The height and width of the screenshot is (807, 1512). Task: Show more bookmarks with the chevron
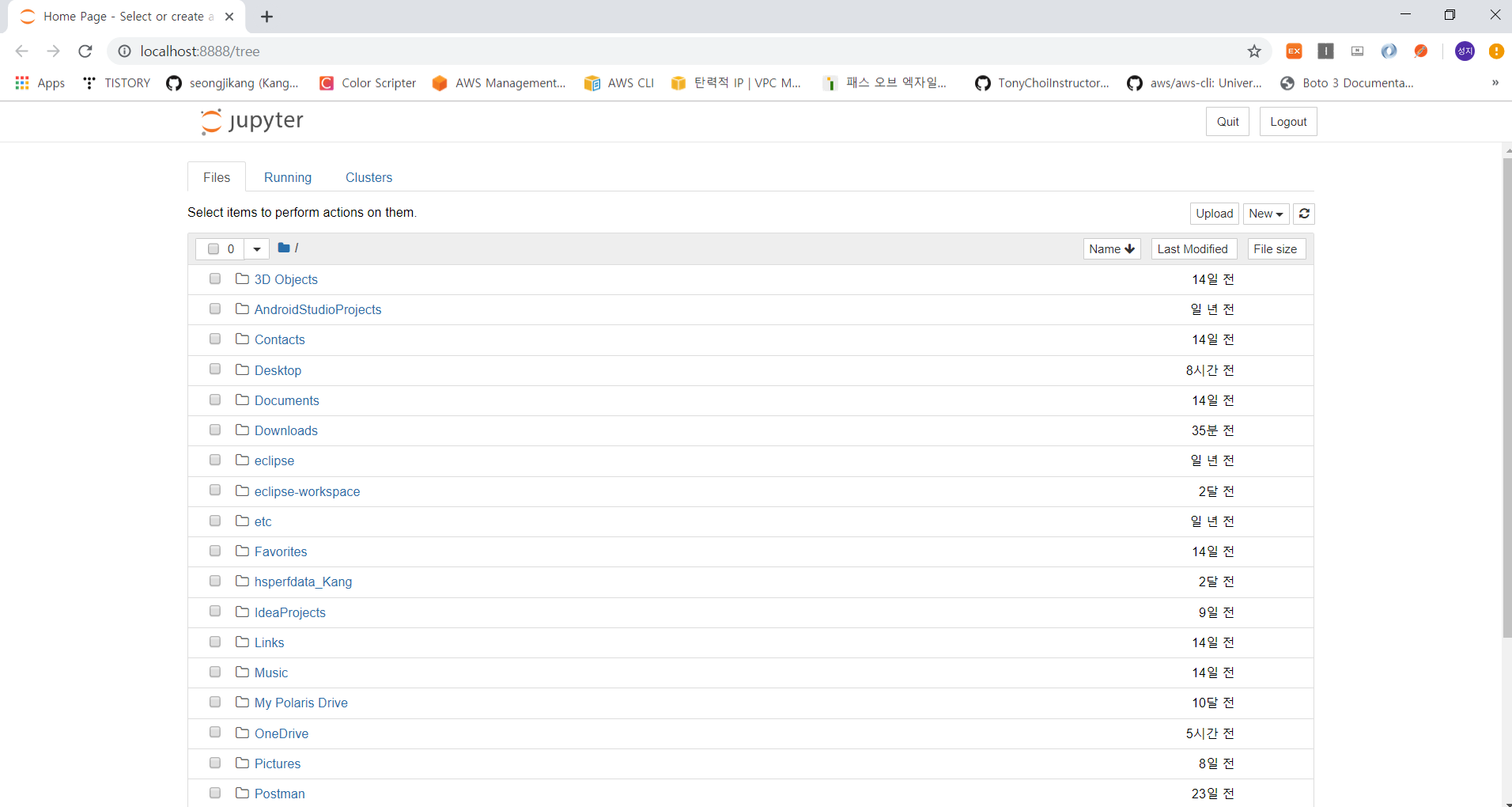click(1495, 83)
